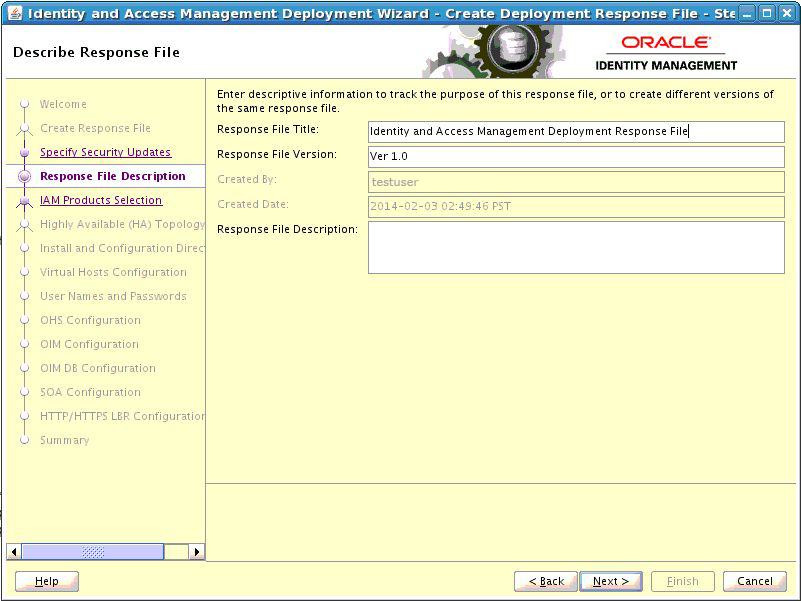Image resolution: width=801 pixels, height=601 pixels.
Task: Click the Created By field showing testuser
Action: click(576, 182)
